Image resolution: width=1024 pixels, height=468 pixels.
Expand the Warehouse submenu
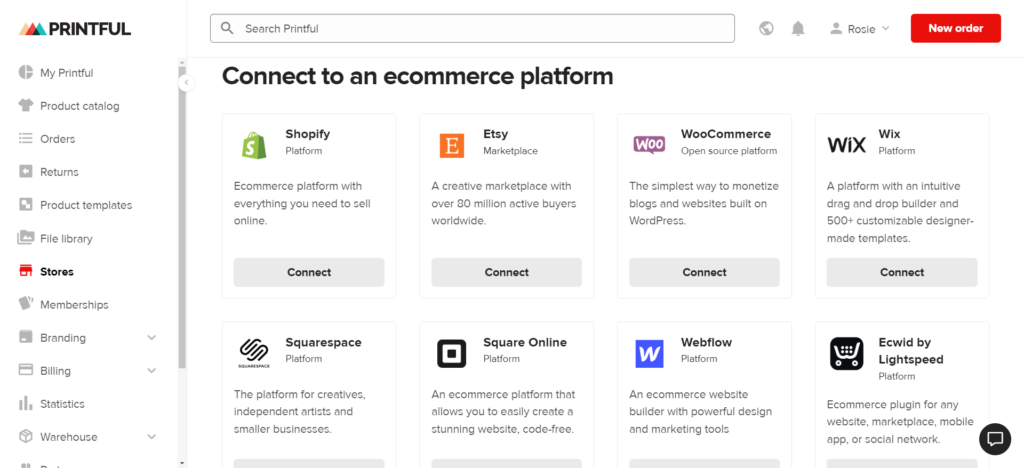(x=152, y=437)
